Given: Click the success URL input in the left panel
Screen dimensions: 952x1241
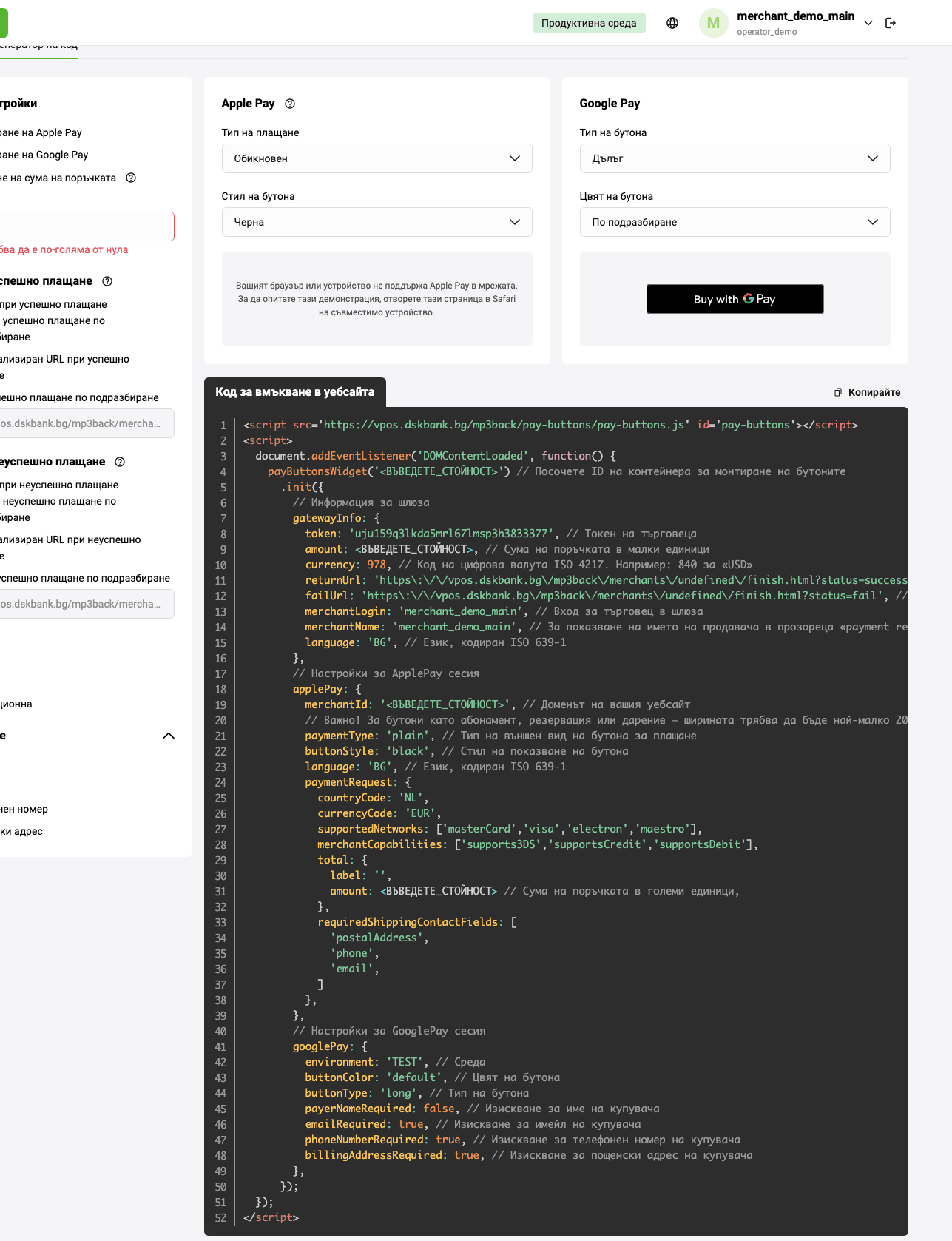Looking at the screenshot, I should [x=87, y=423].
